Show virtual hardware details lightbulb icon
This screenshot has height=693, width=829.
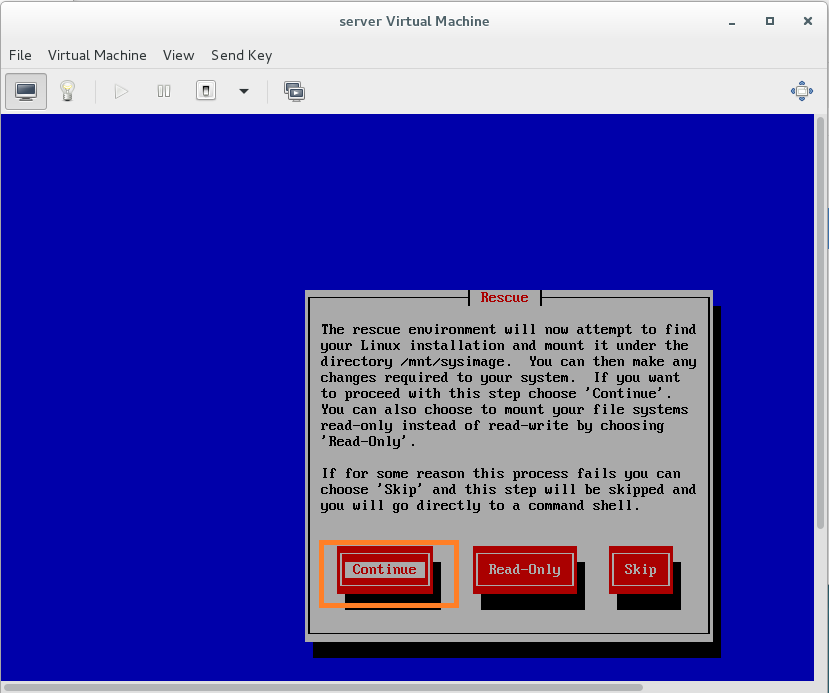tap(67, 91)
